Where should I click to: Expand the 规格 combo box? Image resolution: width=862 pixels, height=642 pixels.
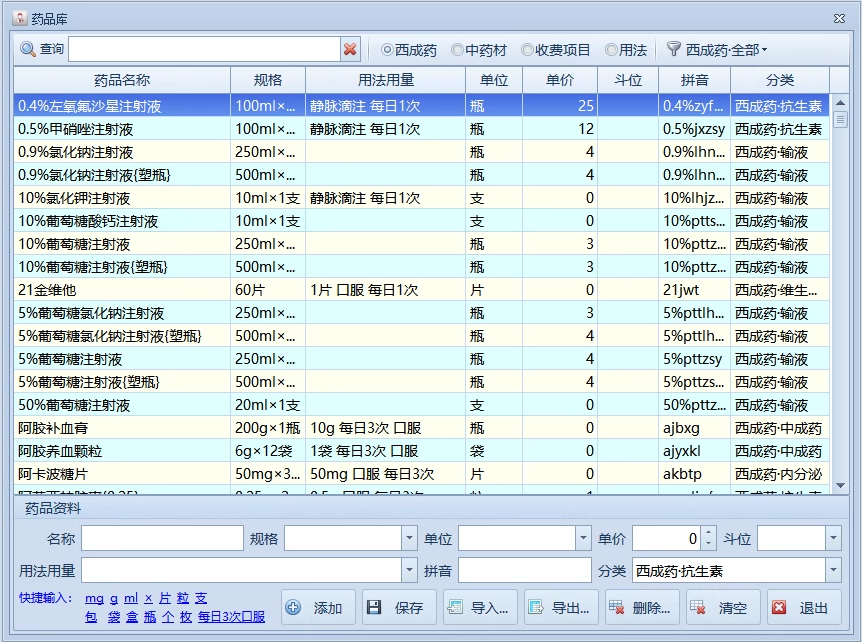pos(409,538)
